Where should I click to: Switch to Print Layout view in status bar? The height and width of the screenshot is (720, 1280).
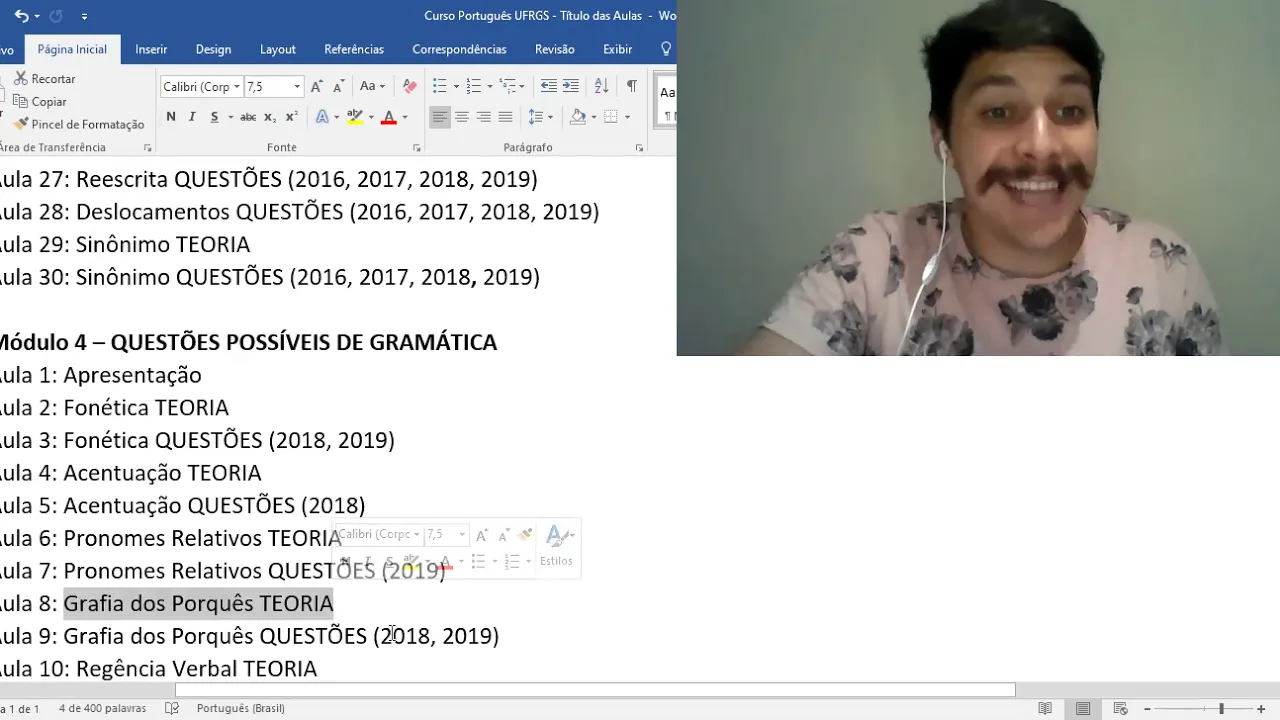coord(1083,708)
